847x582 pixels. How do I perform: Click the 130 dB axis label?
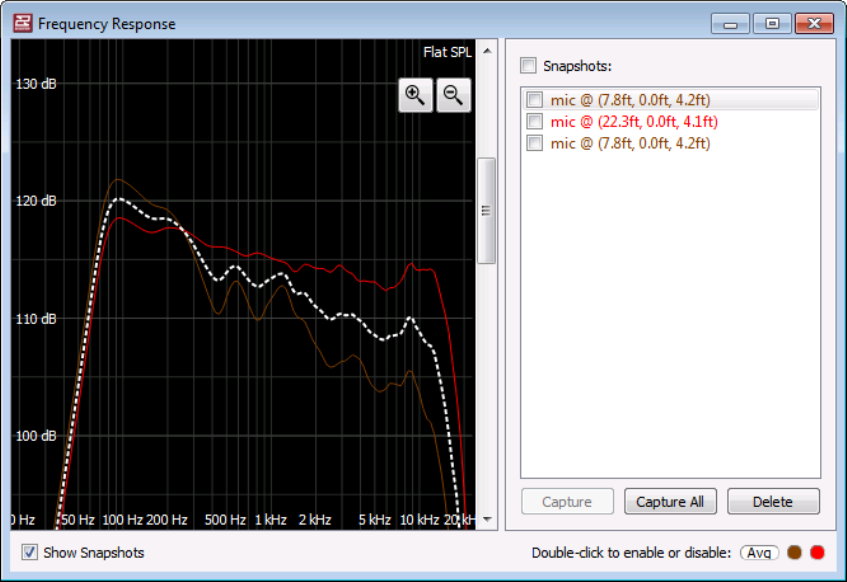(36, 84)
